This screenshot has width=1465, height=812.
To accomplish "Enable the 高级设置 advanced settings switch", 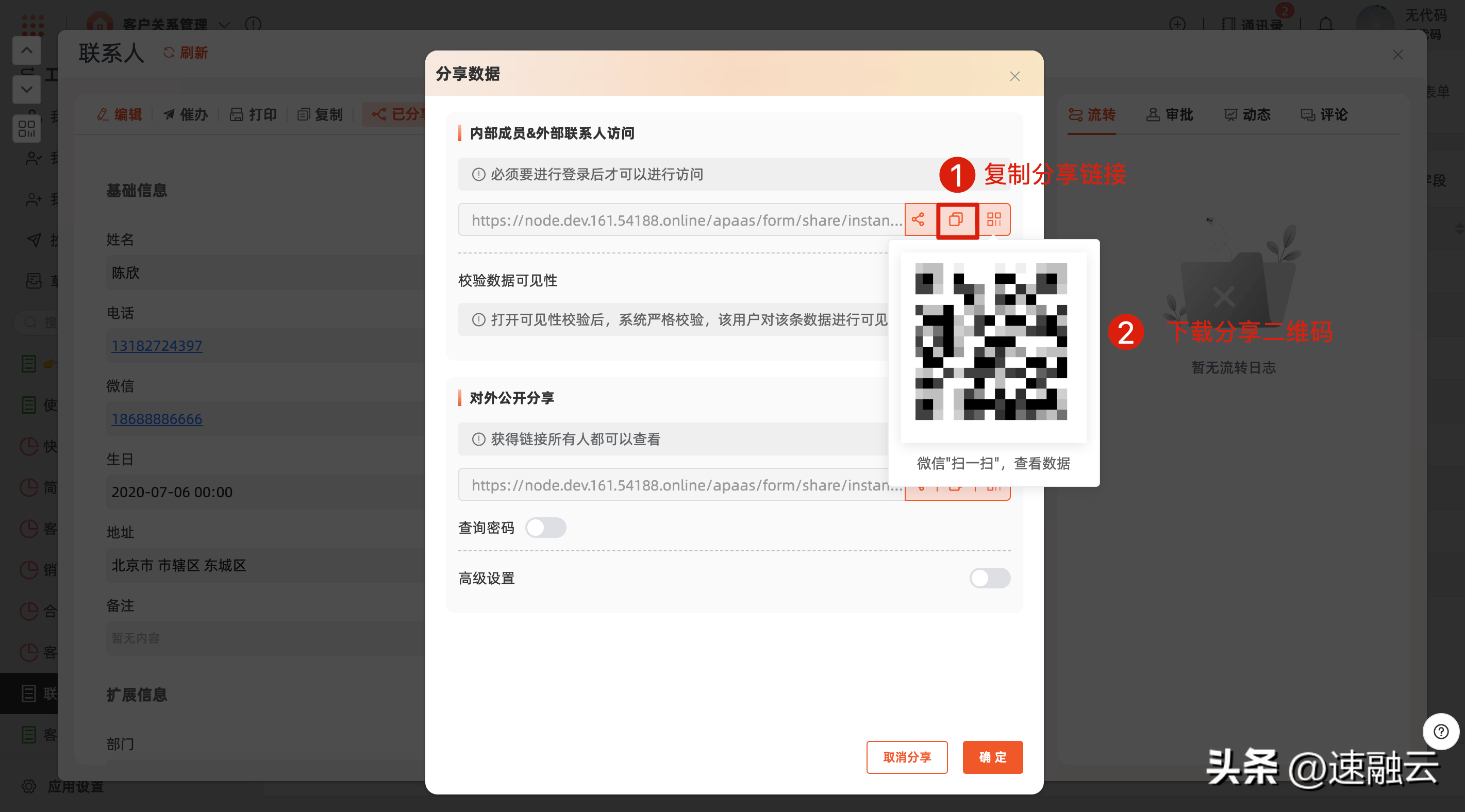I will pyautogui.click(x=990, y=578).
